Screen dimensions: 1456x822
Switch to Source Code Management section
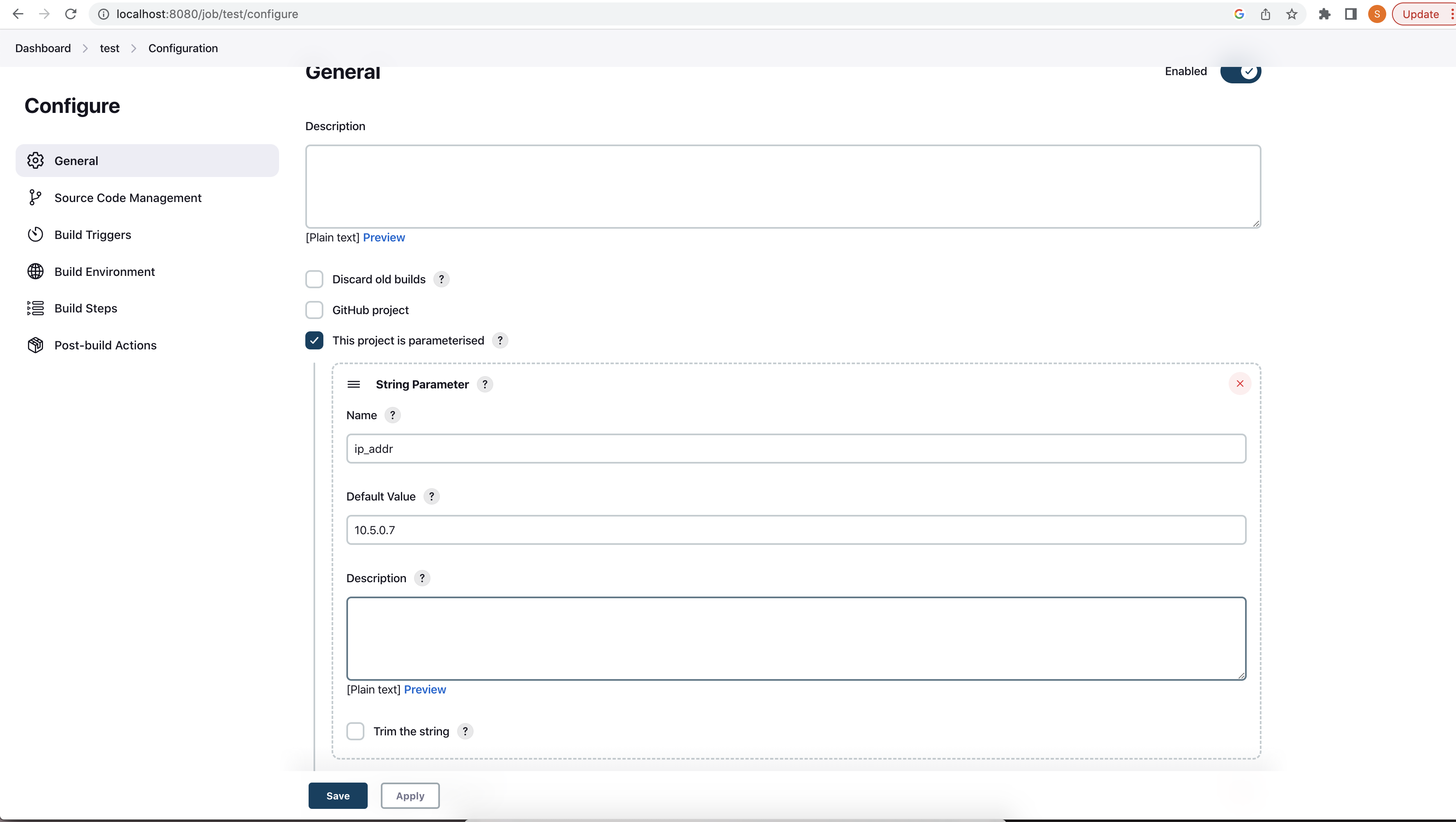(128, 197)
